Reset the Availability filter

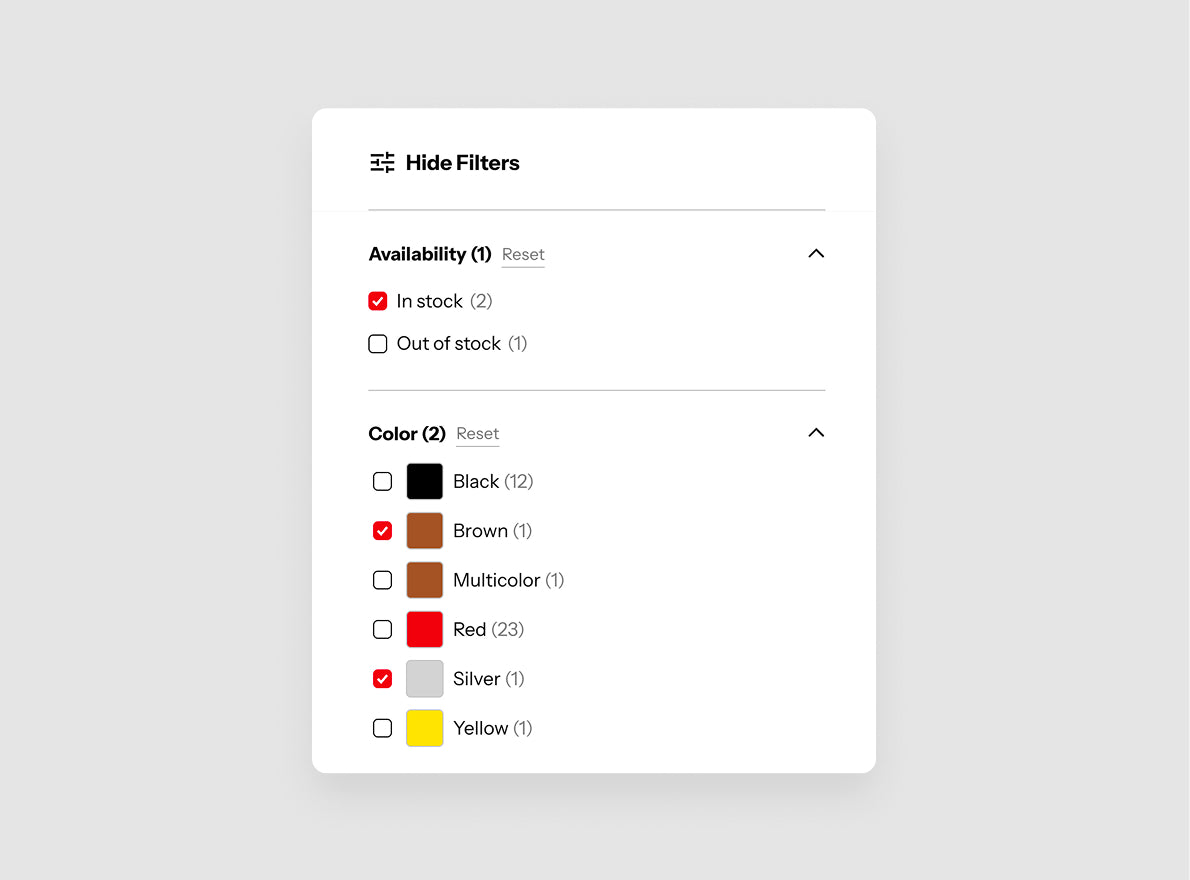tap(523, 255)
